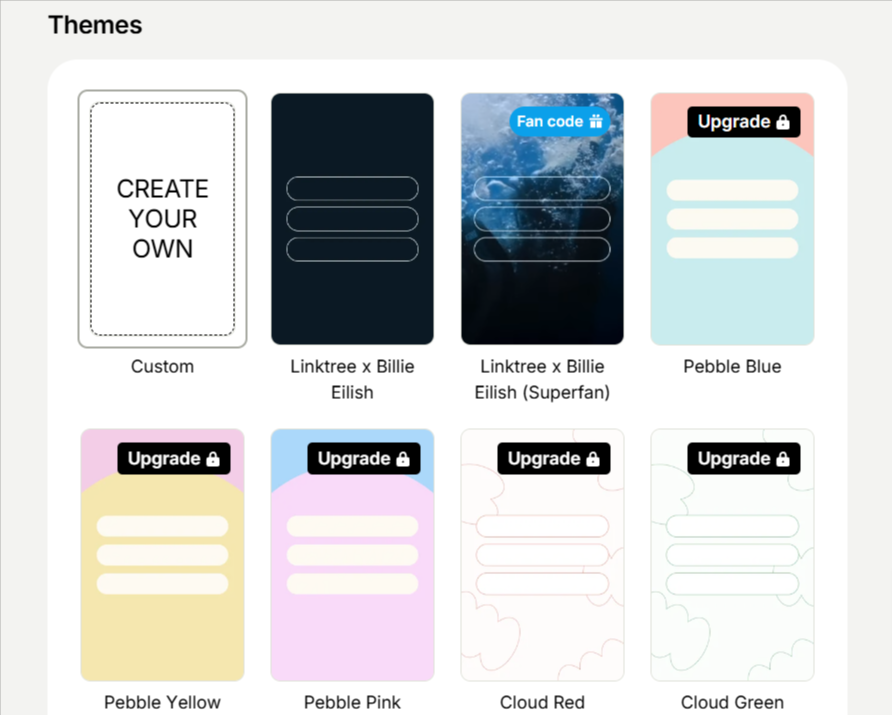The width and height of the screenshot is (892, 715).
Task: Click the Themes heading
Action: (x=95, y=25)
